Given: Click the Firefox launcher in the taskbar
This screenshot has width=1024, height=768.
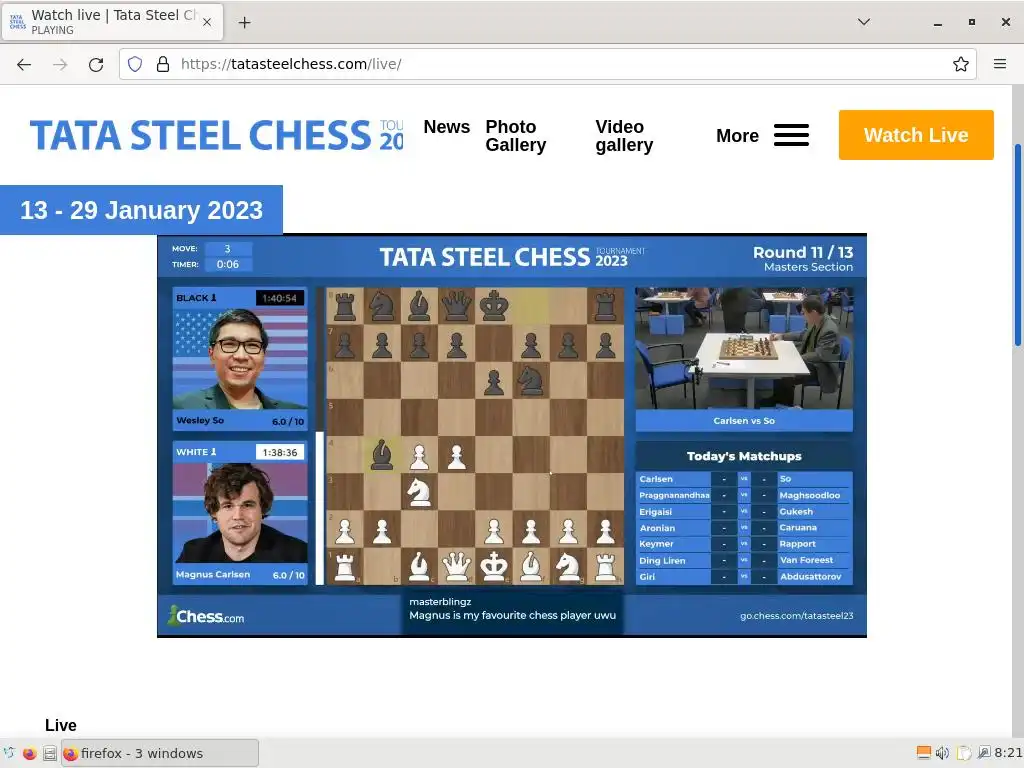Looking at the screenshot, I should (x=29, y=754).
